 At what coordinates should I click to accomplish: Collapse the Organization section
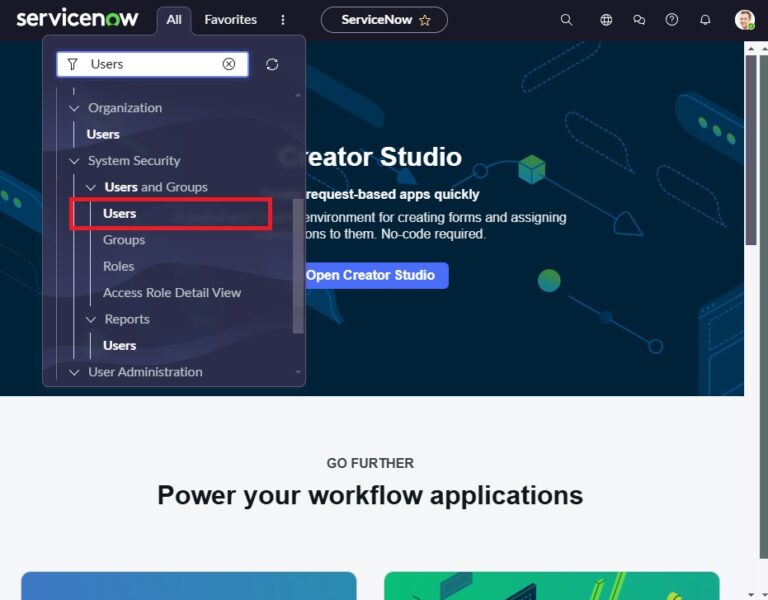point(73,108)
